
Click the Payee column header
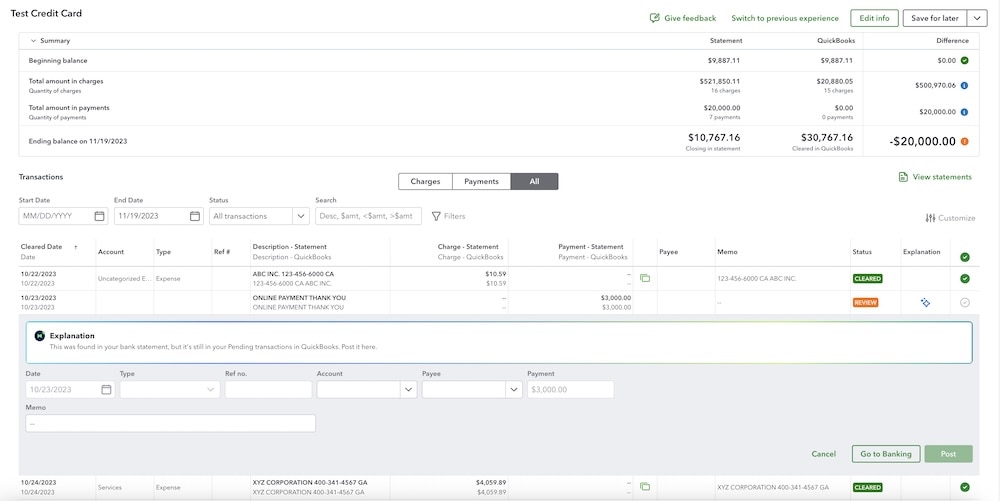(x=668, y=252)
